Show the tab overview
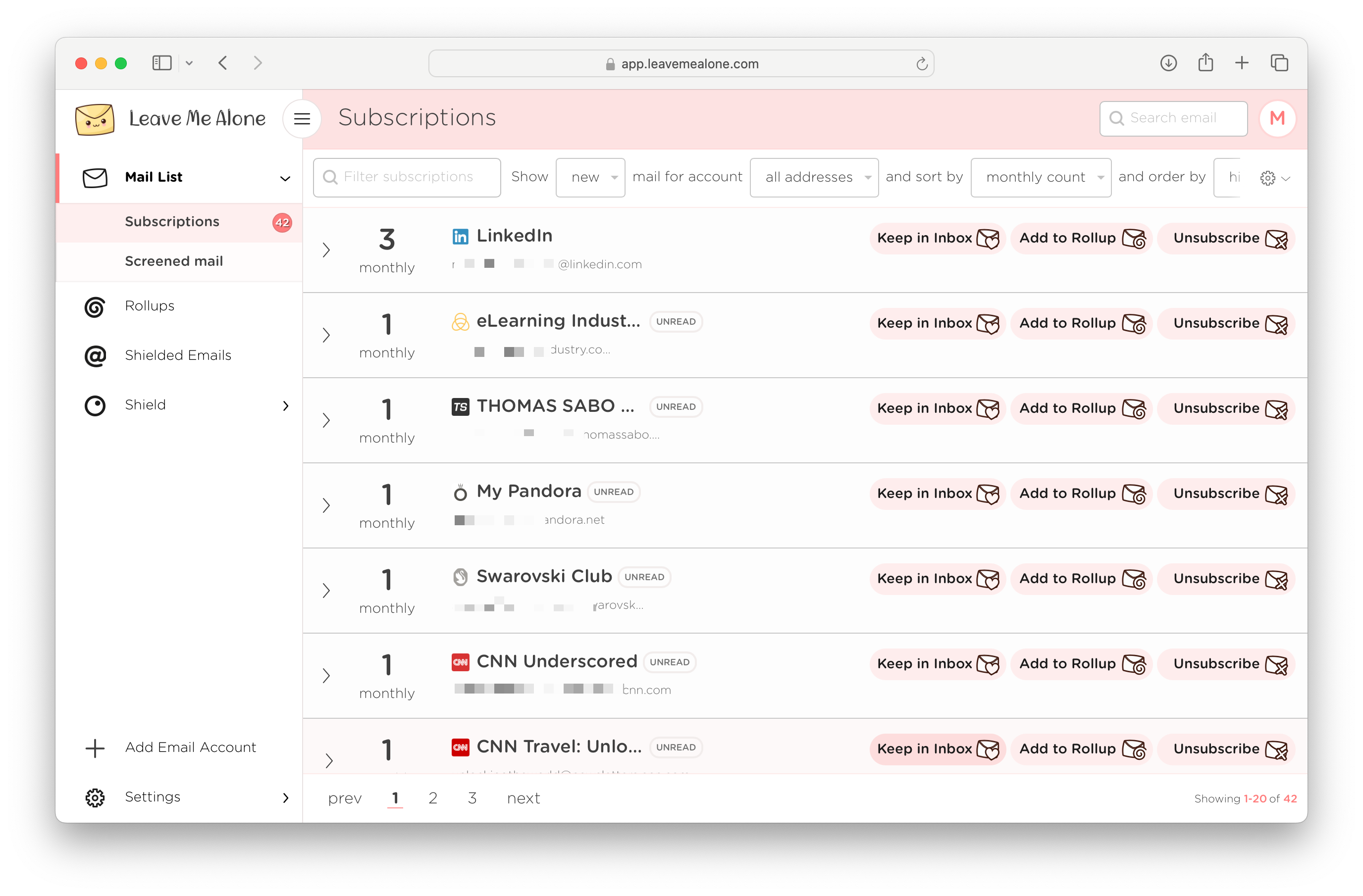This screenshot has width=1363, height=896. [1279, 63]
